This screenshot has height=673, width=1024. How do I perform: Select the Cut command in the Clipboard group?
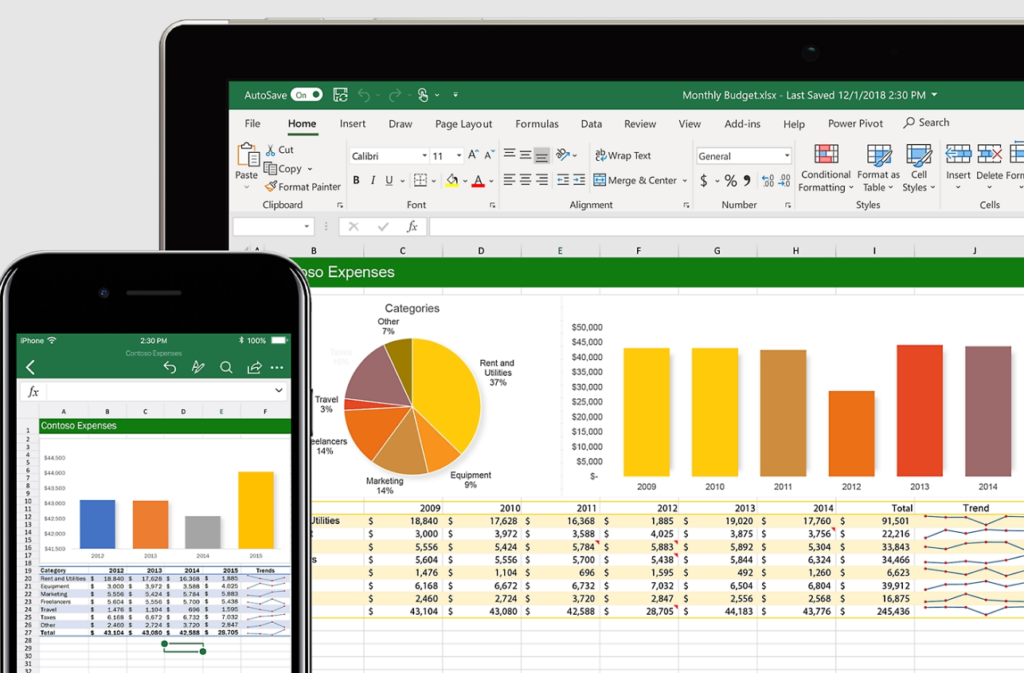tap(281, 149)
